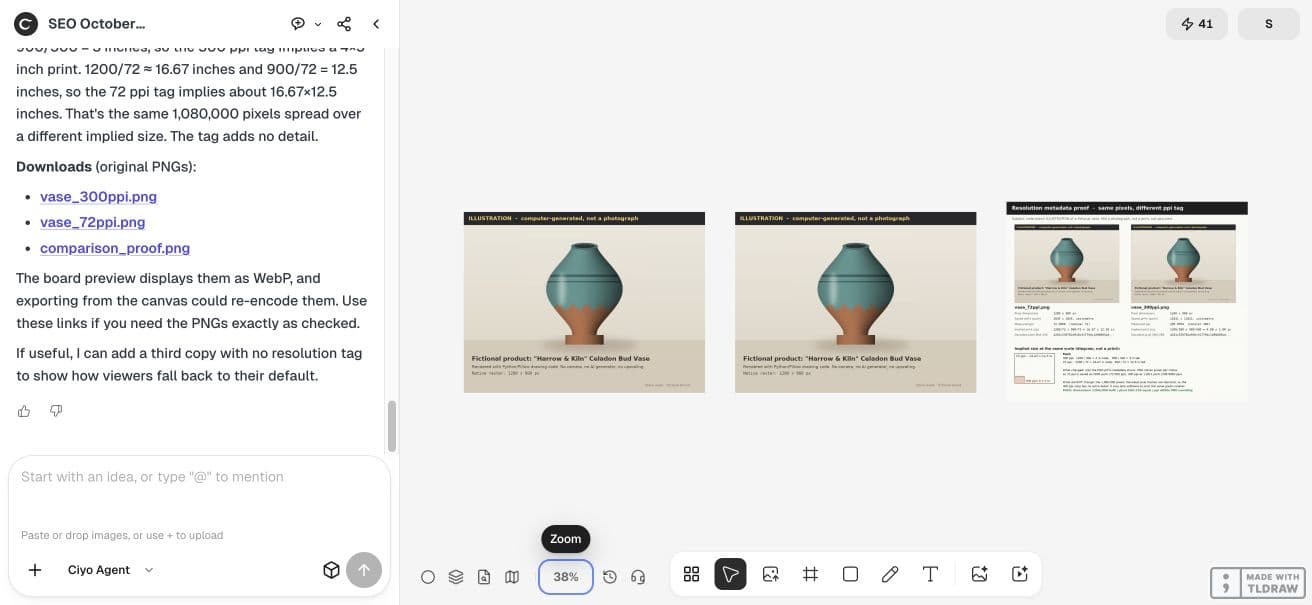Select the resolution metadata proof image
The image size is (1312, 605).
click(x=1127, y=301)
